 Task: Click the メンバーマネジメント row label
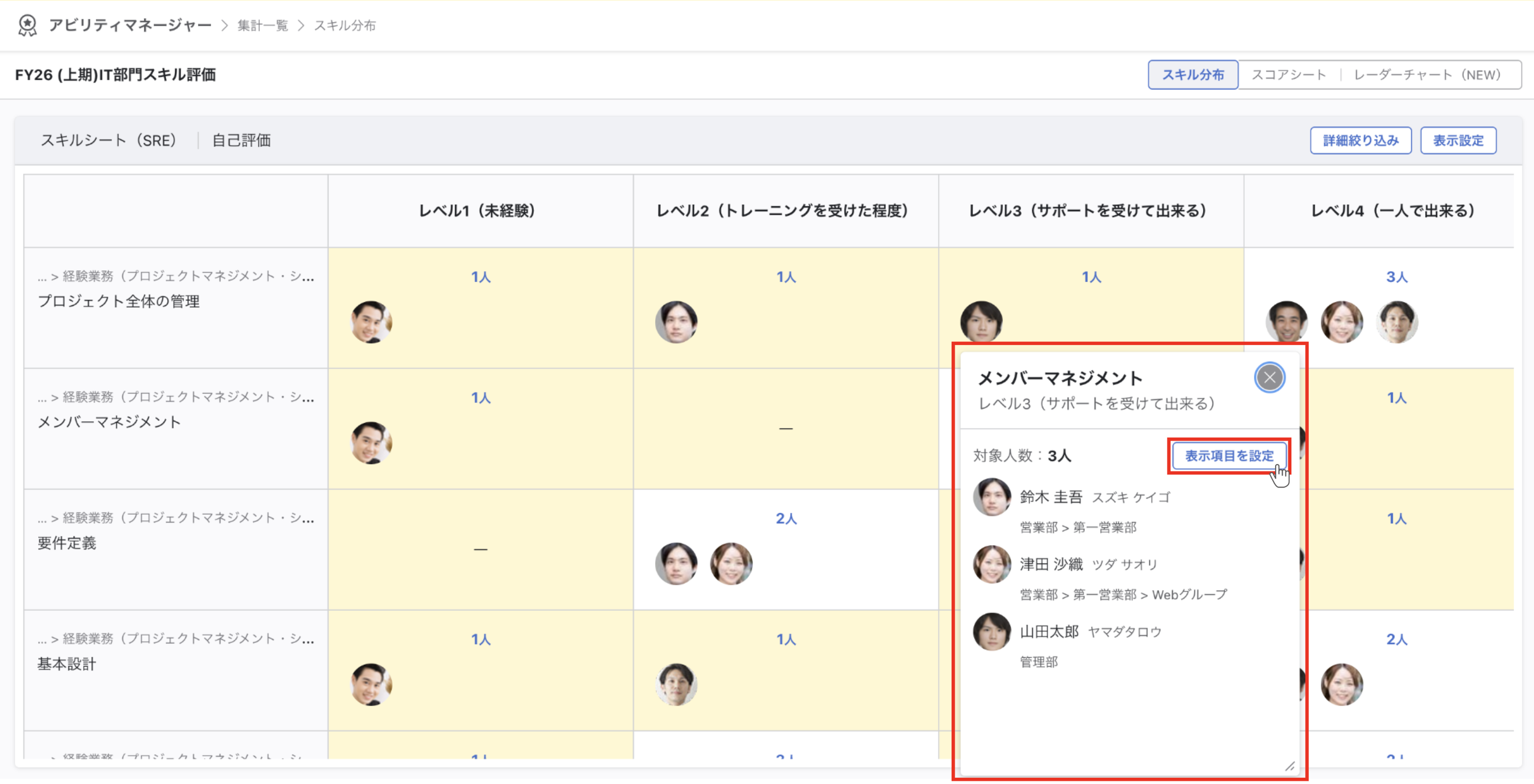click(x=109, y=422)
